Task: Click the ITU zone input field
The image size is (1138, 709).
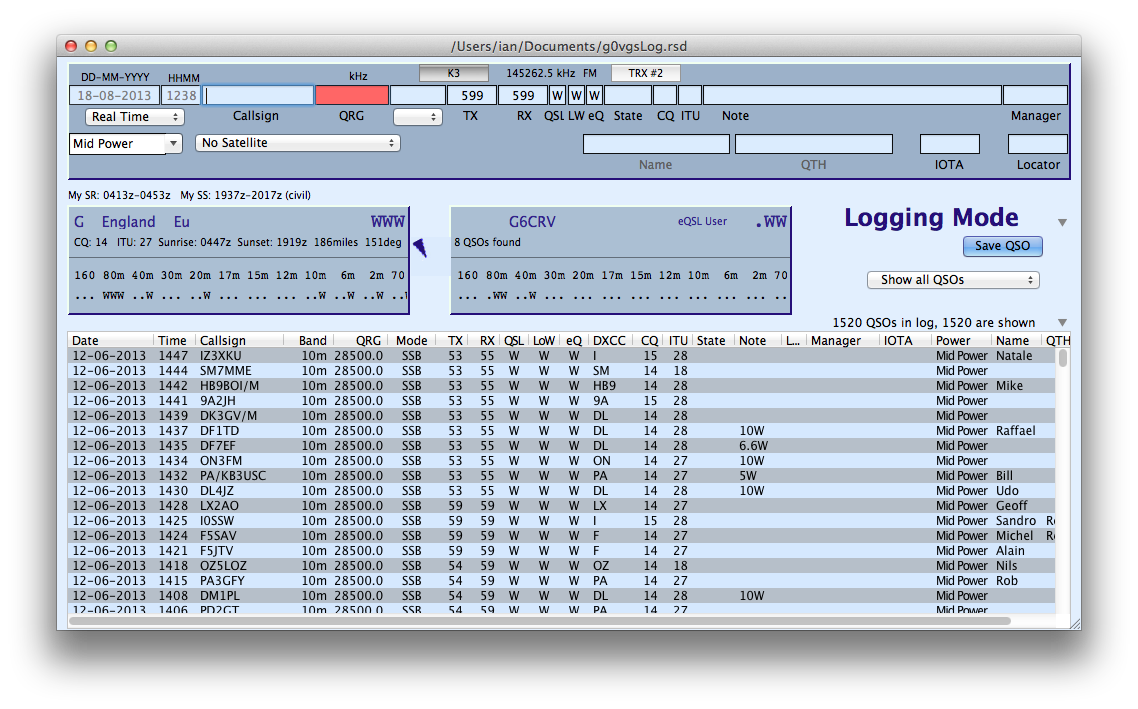Action: [690, 95]
